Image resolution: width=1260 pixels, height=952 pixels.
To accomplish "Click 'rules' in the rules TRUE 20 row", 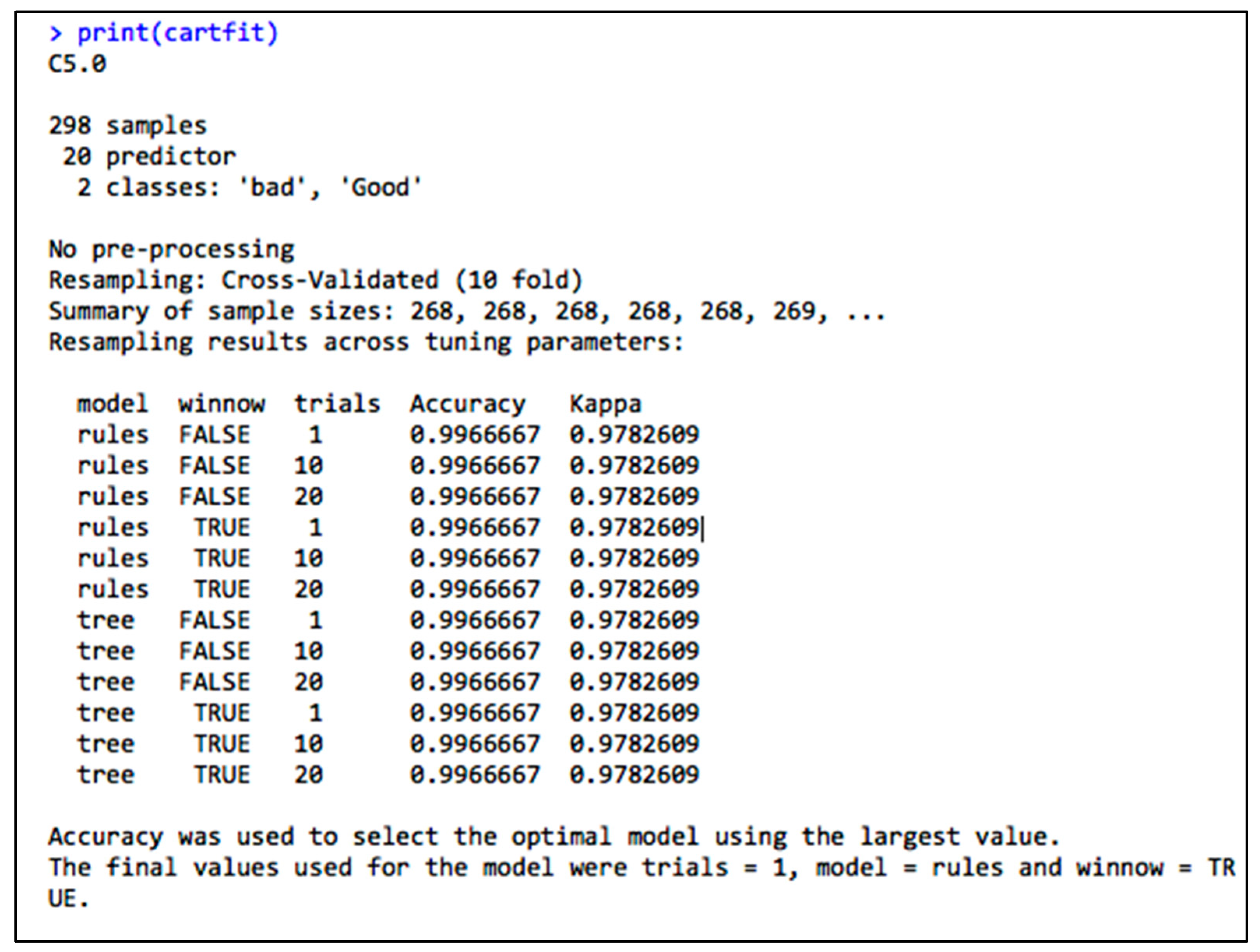I will coord(113,589).
